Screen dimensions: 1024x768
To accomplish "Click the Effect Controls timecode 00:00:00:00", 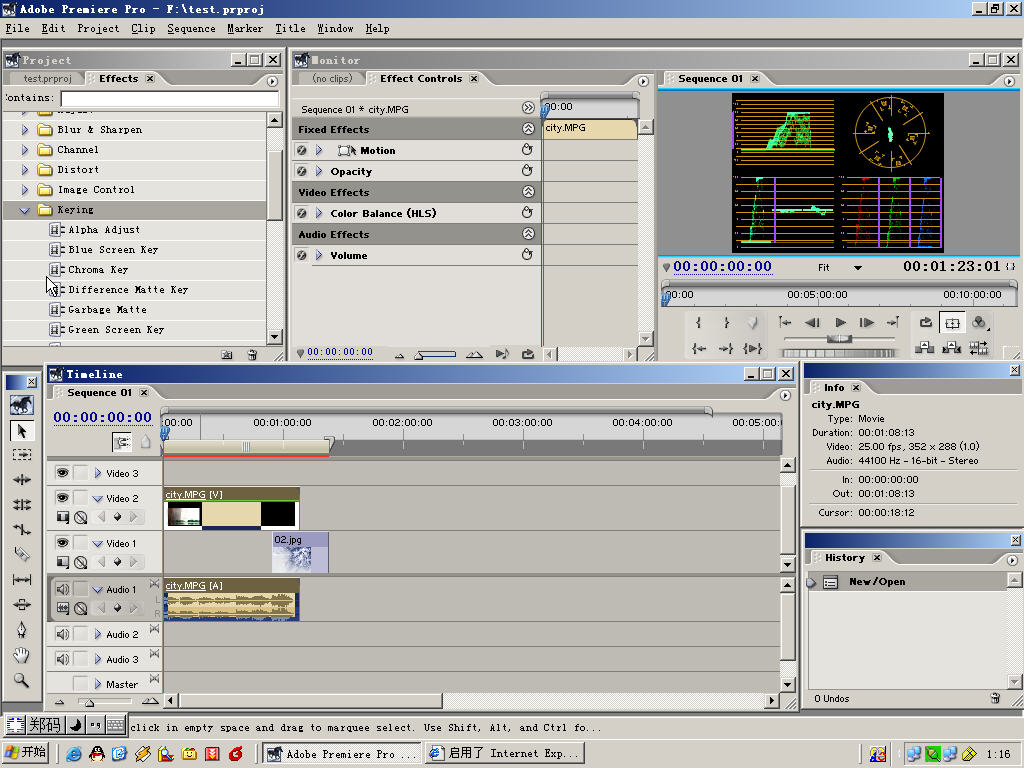I will tap(340, 352).
